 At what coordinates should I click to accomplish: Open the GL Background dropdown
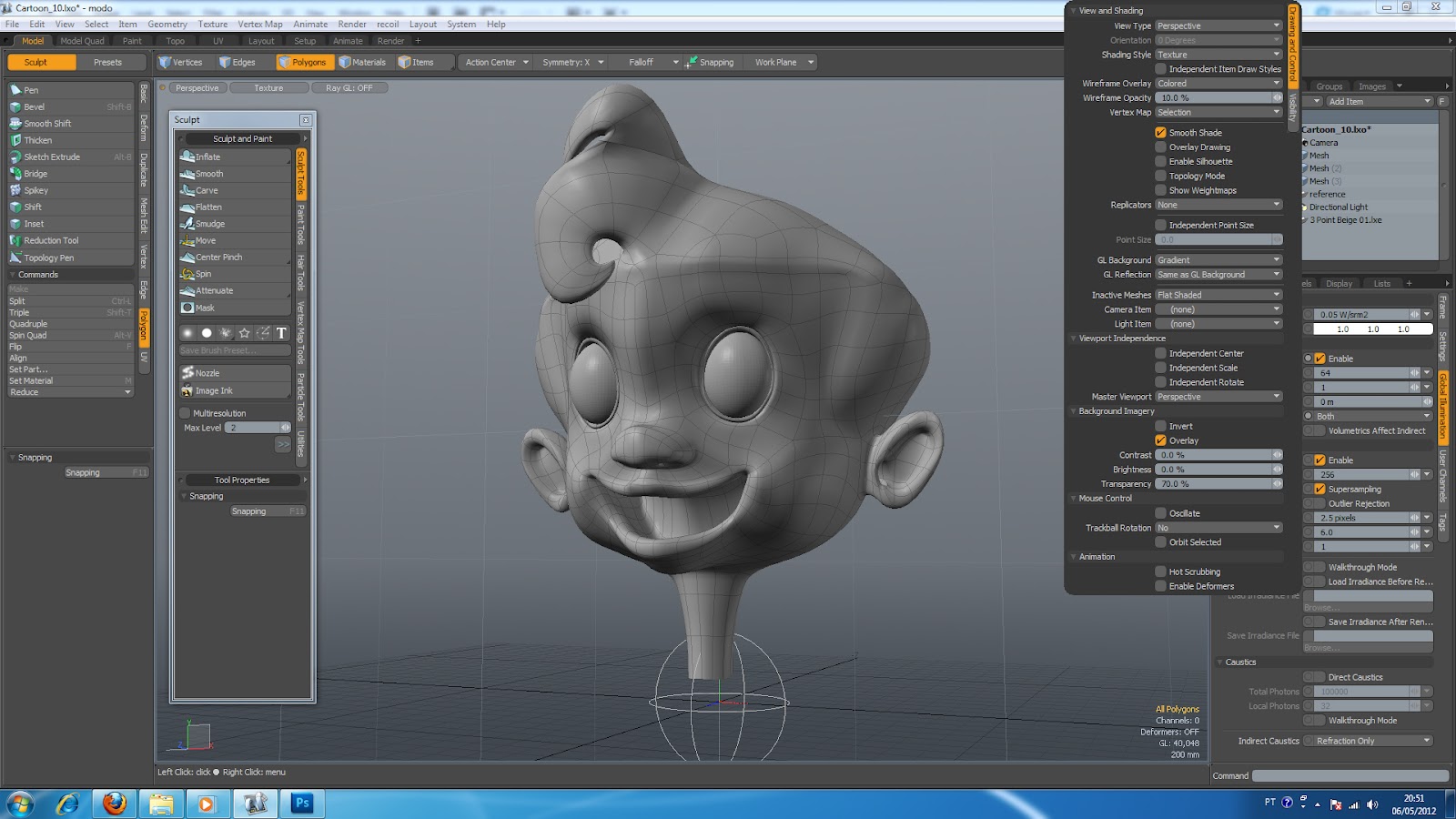(x=1218, y=260)
